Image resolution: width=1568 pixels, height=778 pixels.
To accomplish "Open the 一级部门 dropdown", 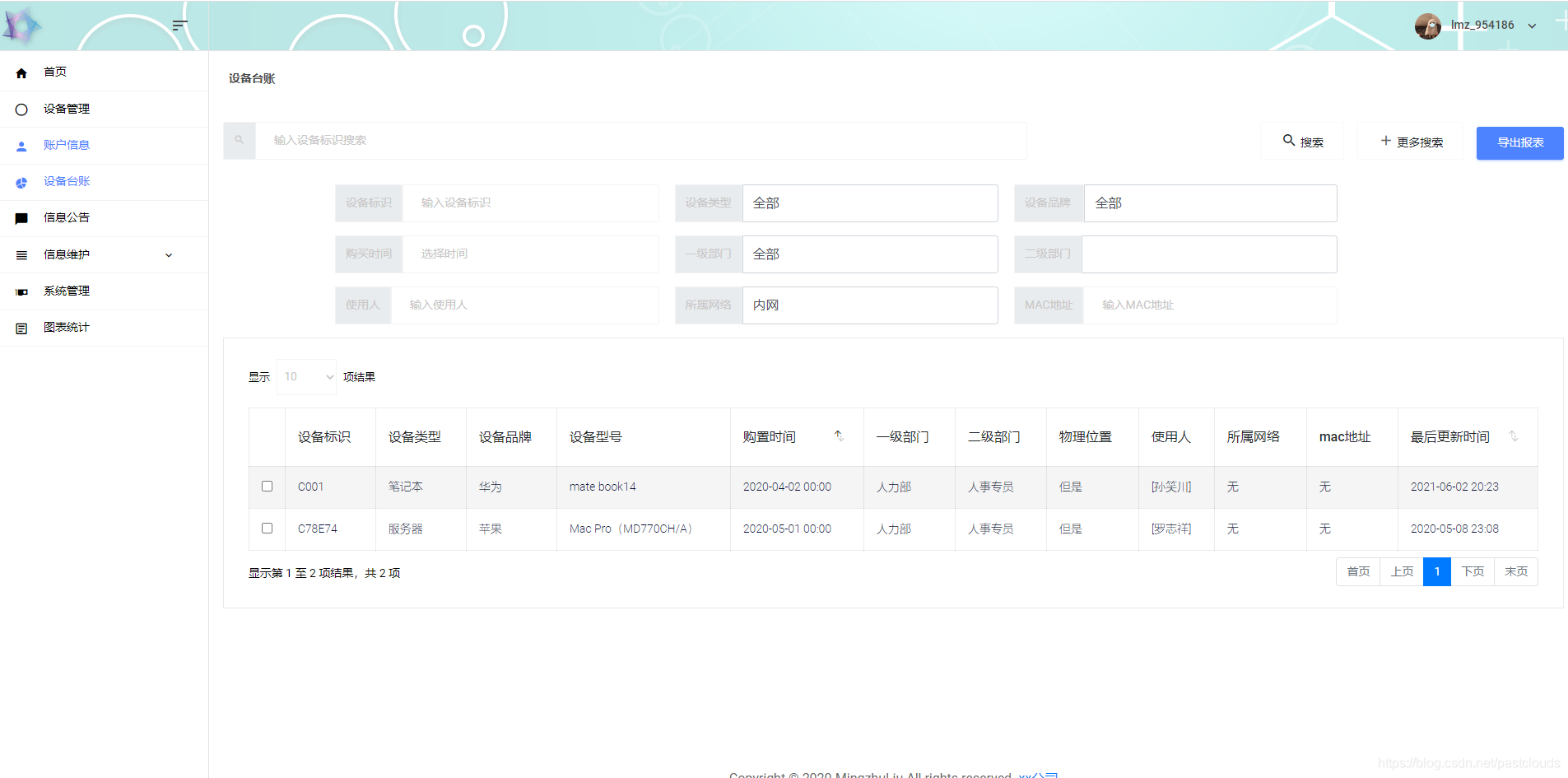I will coord(870,254).
